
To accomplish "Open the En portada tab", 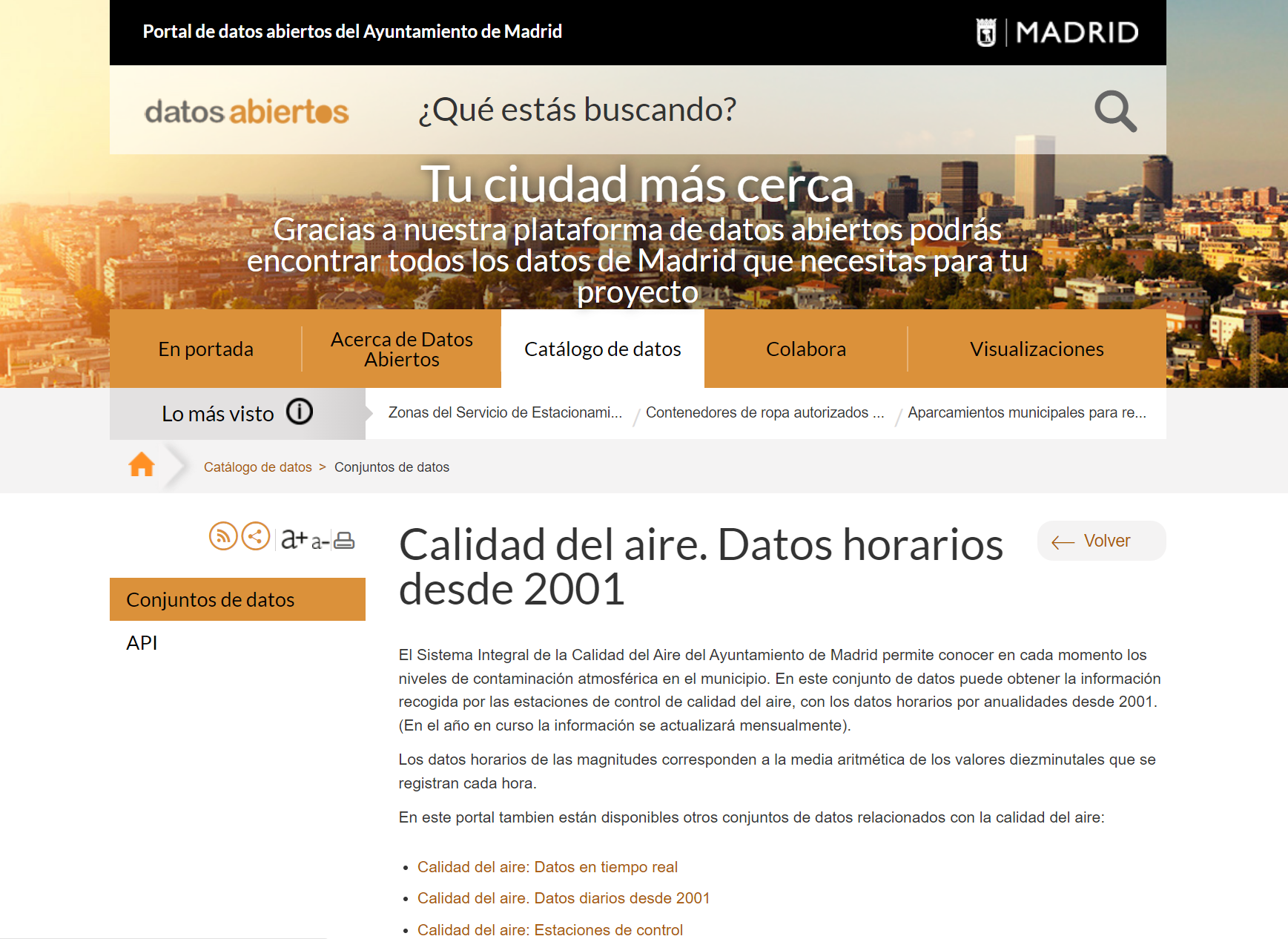I will click(205, 349).
